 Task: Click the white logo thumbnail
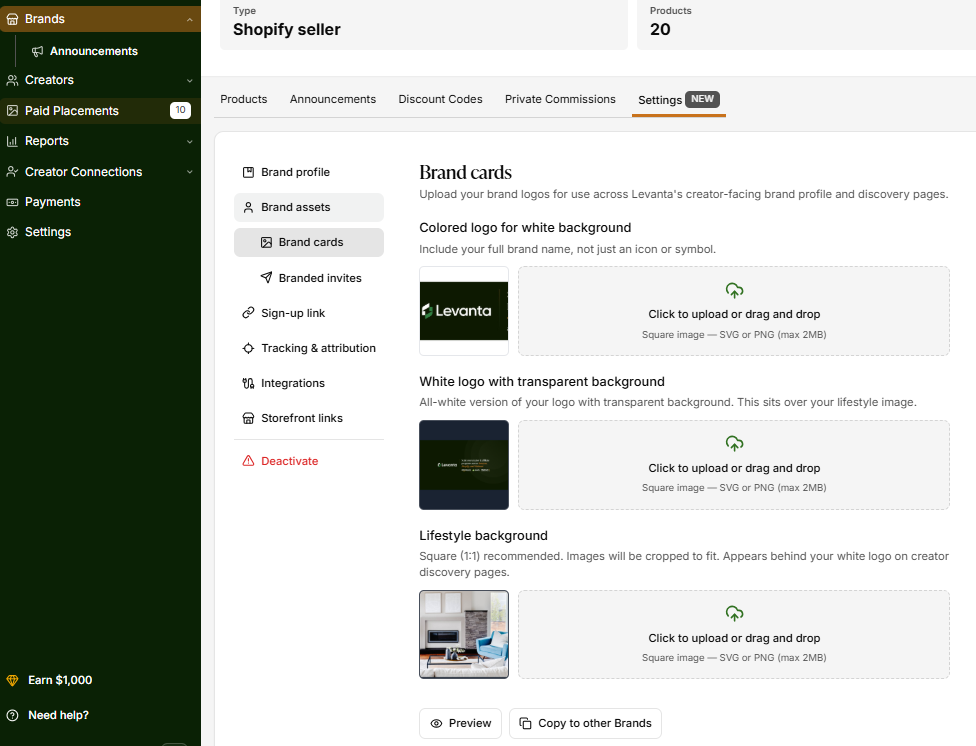464,465
